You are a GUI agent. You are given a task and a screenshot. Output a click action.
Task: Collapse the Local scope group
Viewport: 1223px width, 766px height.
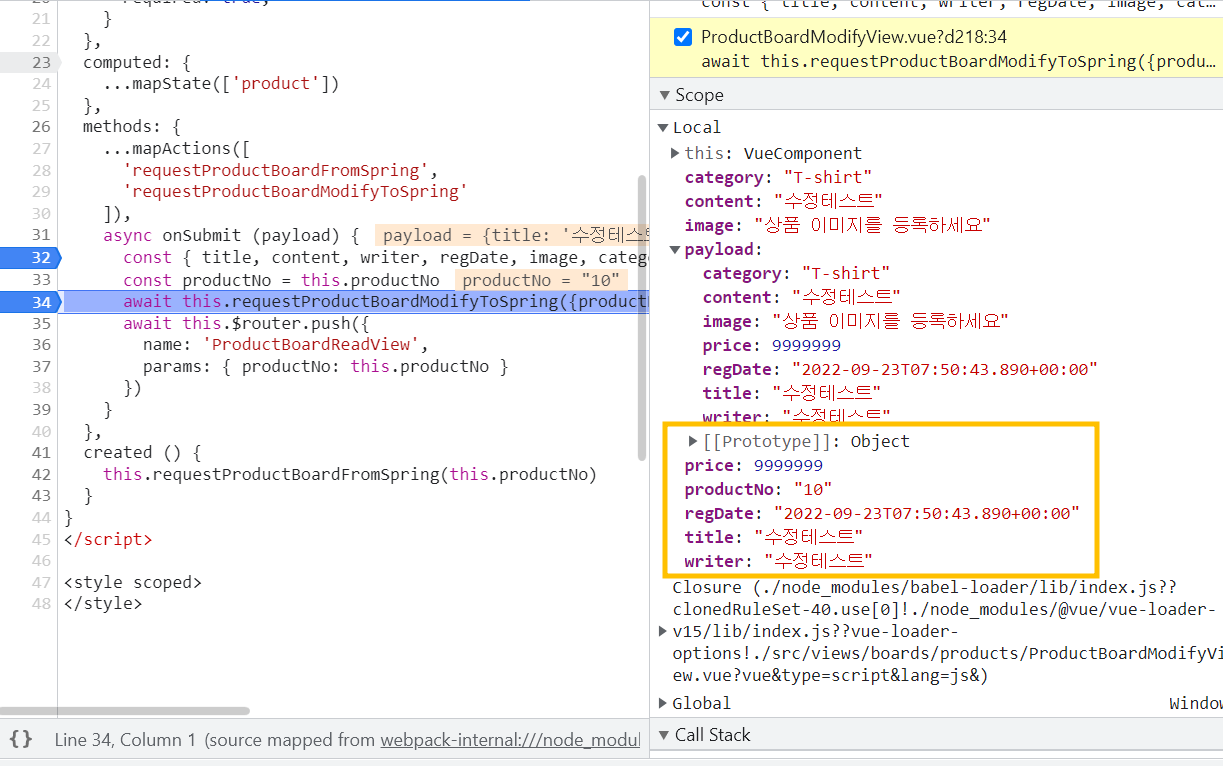[x=663, y=127]
